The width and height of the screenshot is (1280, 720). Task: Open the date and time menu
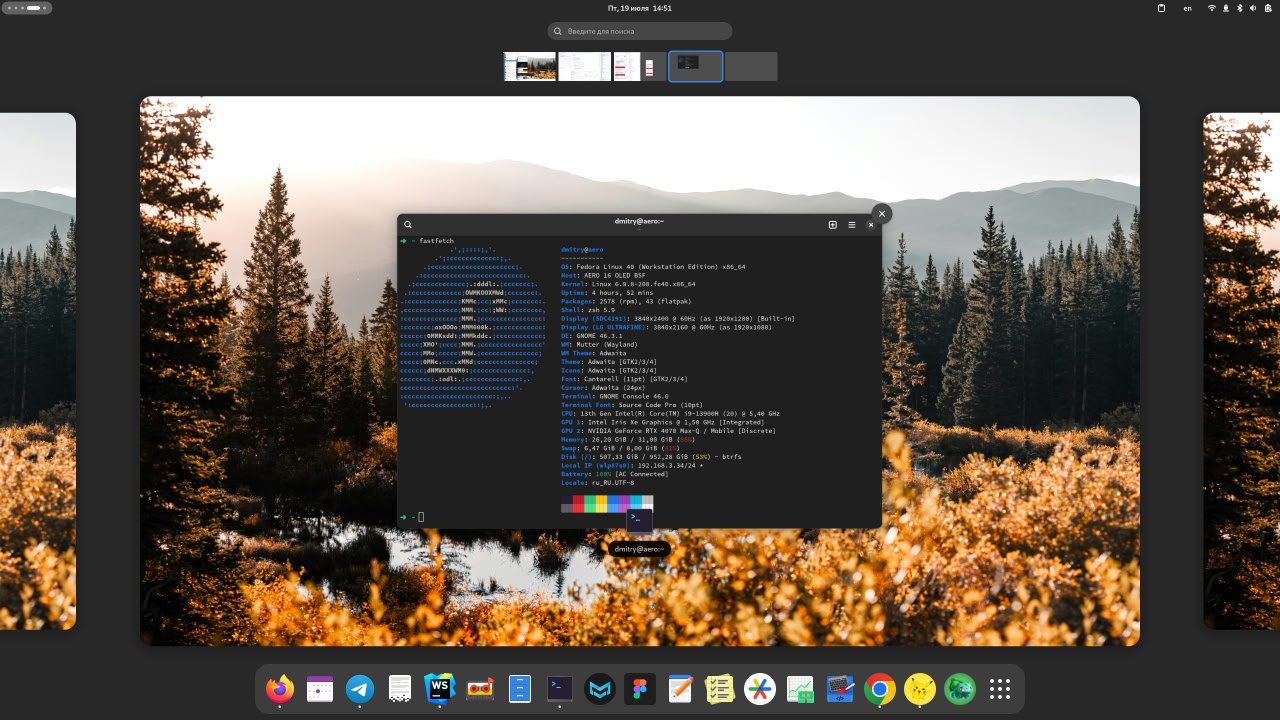point(640,8)
